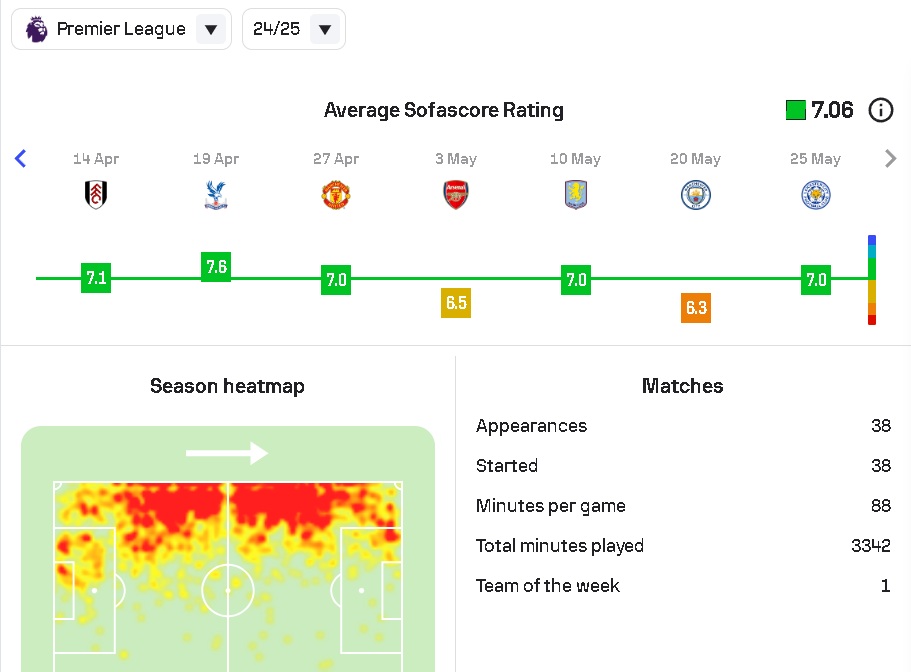Expand earlier matches with the left chevron
Viewport: 911px width, 672px height.
click(x=19, y=158)
